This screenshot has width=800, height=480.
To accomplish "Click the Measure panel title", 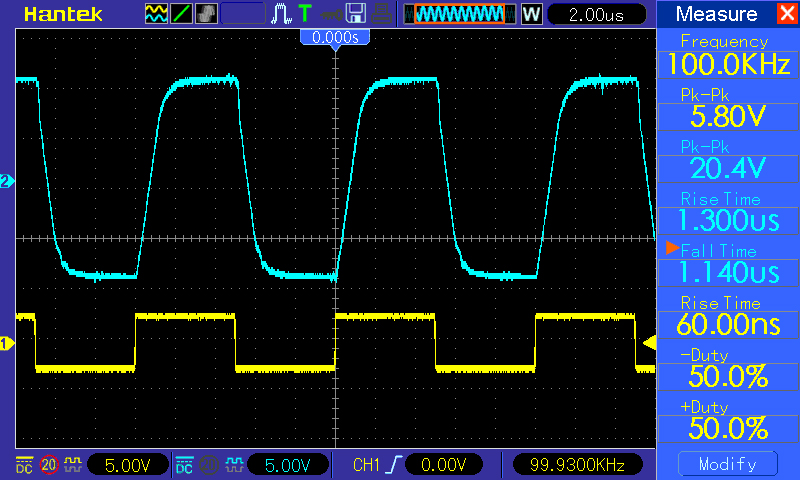I will pos(716,14).
